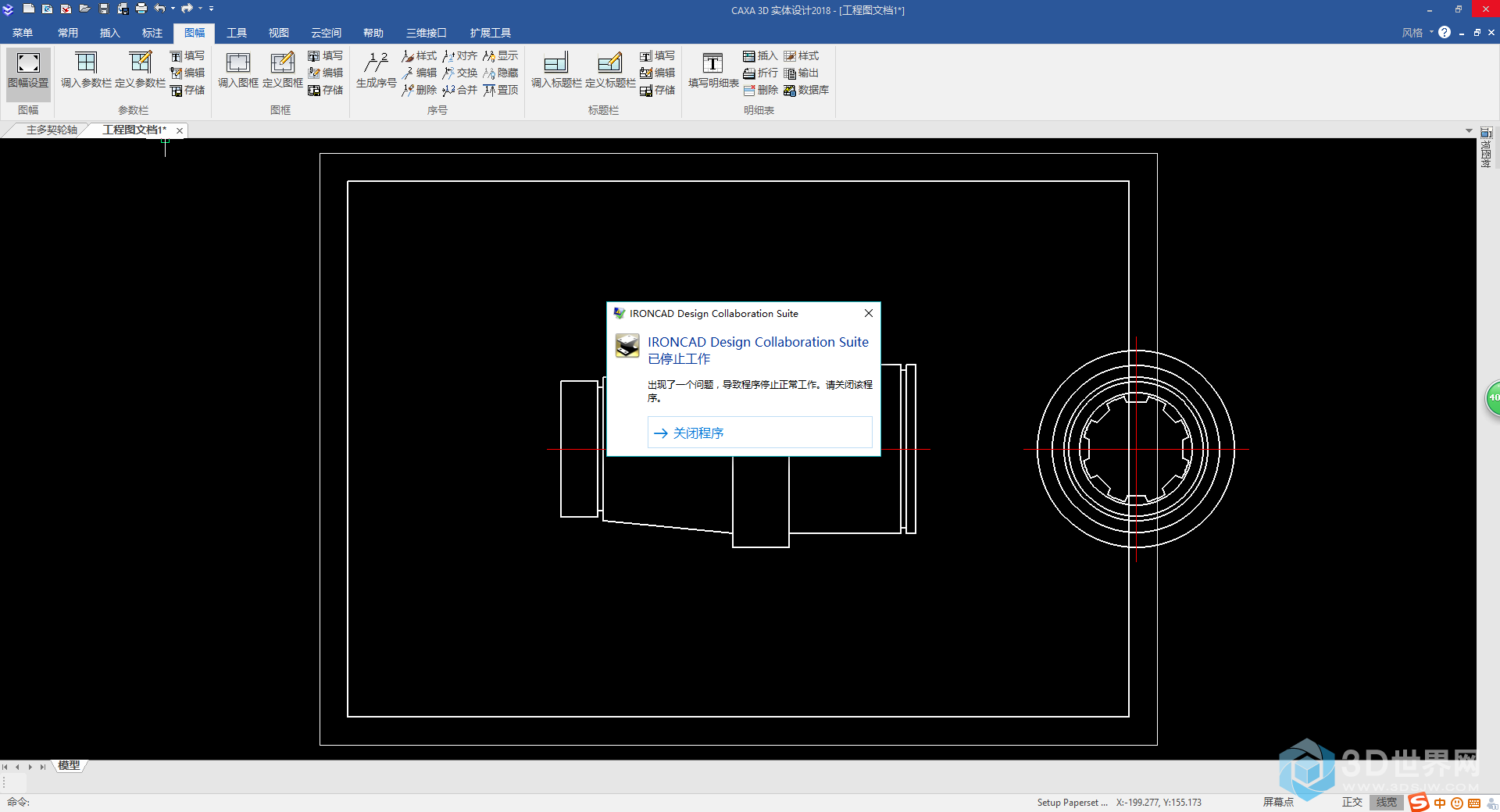
Task: Open the 云空间 ribbon tab
Action: [326, 33]
